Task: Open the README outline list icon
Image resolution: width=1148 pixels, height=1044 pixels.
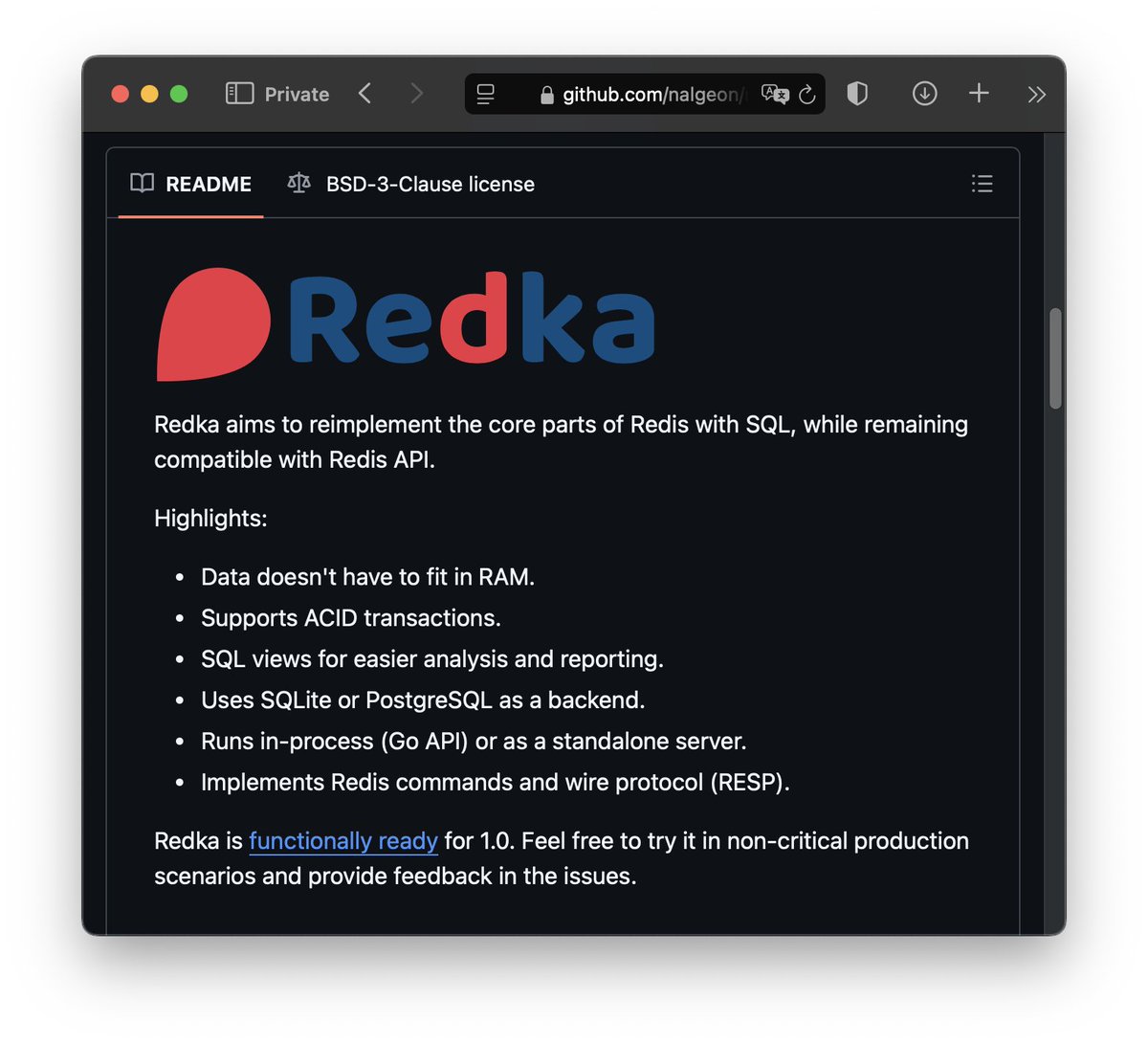Action: (x=982, y=184)
